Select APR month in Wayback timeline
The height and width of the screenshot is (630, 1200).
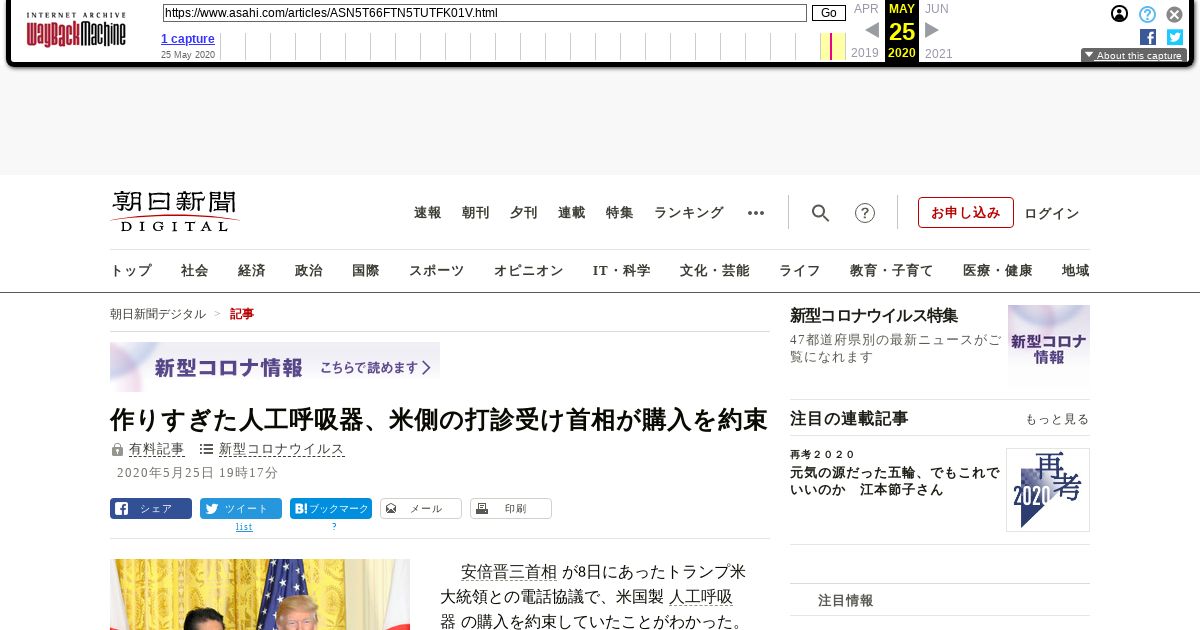866,9
